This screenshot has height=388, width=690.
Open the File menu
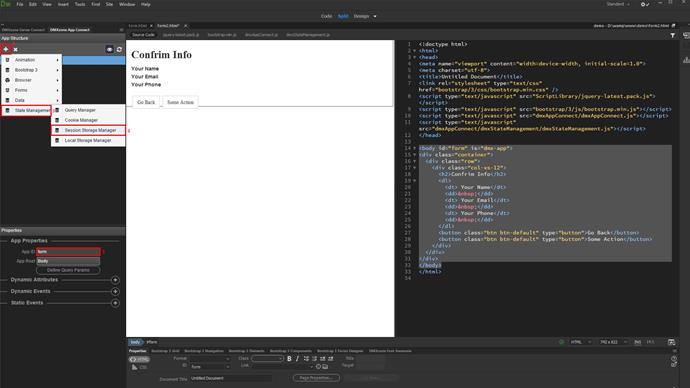20,4
